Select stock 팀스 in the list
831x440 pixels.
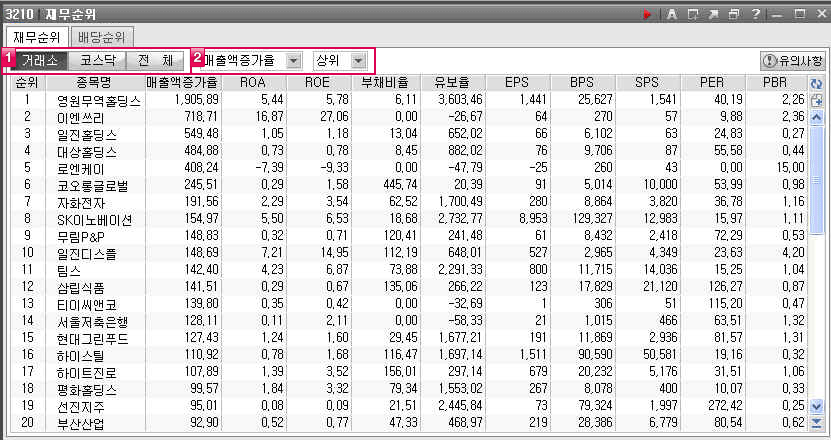pos(68,270)
